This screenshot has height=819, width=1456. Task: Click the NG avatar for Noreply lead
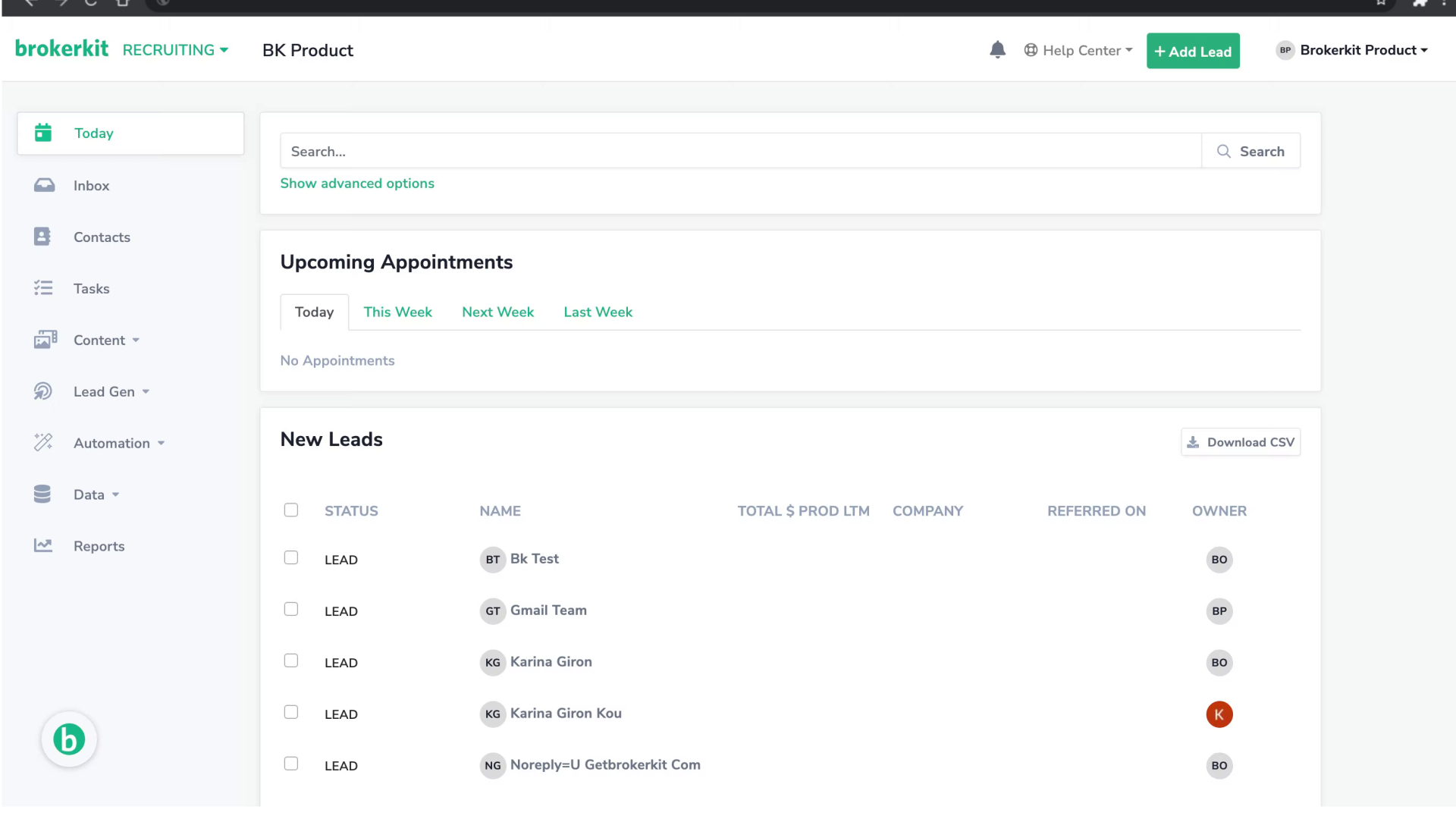click(x=493, y=766)
